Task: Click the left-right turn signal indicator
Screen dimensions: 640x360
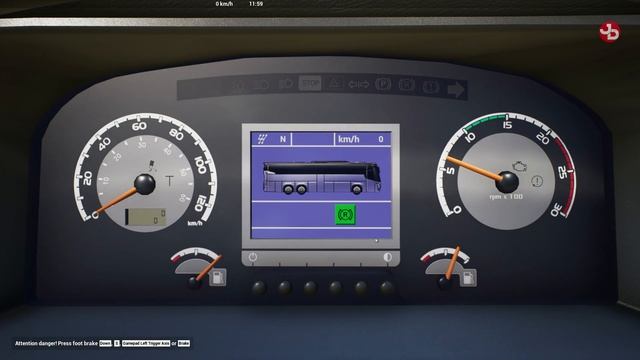Action: 358,84
